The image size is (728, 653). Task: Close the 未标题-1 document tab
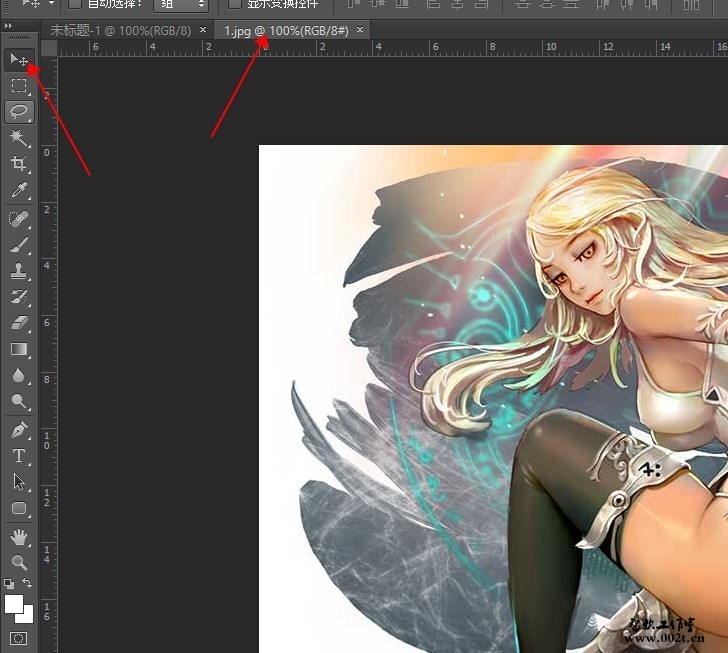pyautogui.click(x=203, y=30)
